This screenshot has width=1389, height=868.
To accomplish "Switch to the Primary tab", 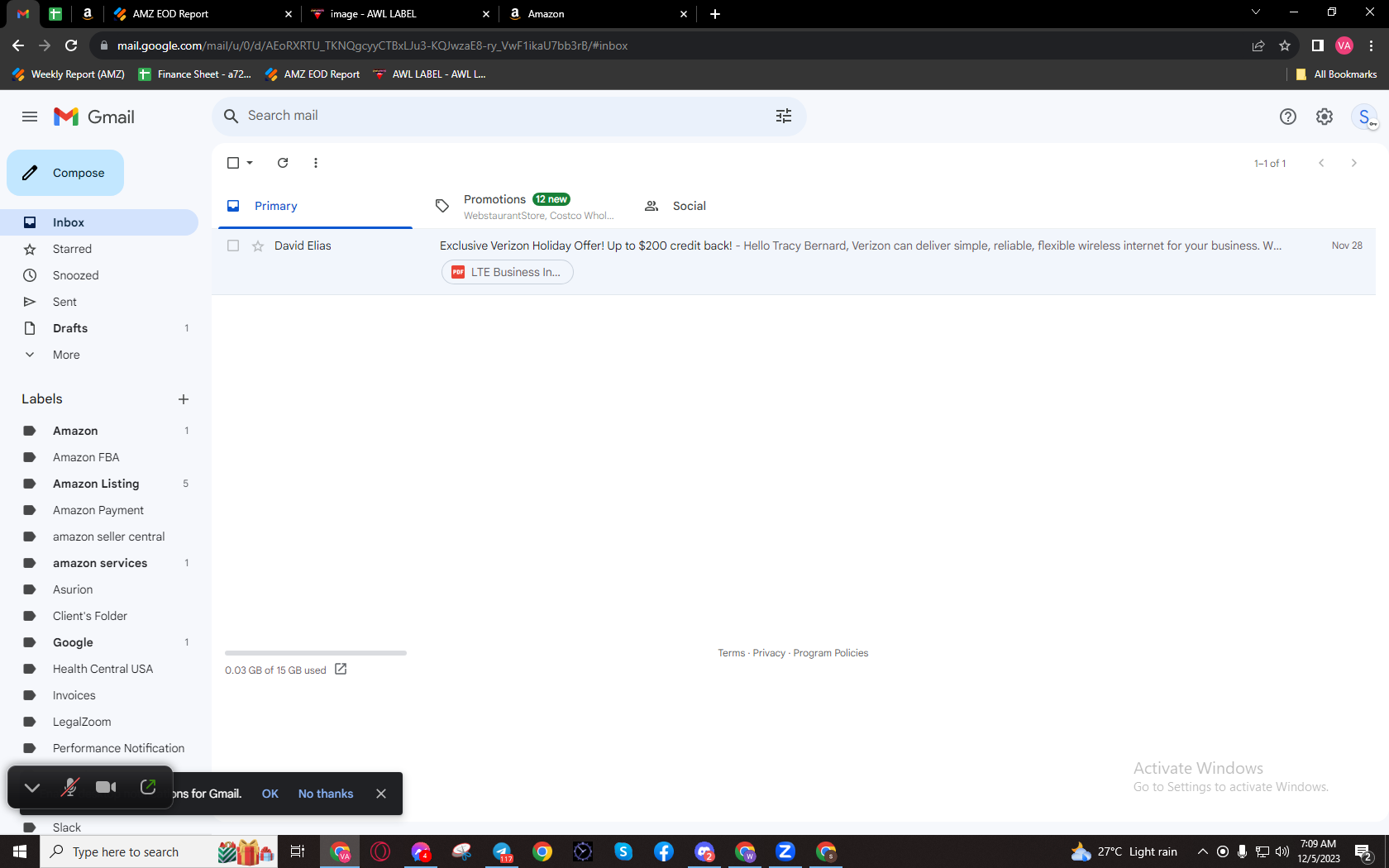I will click(x=315, y=206).
